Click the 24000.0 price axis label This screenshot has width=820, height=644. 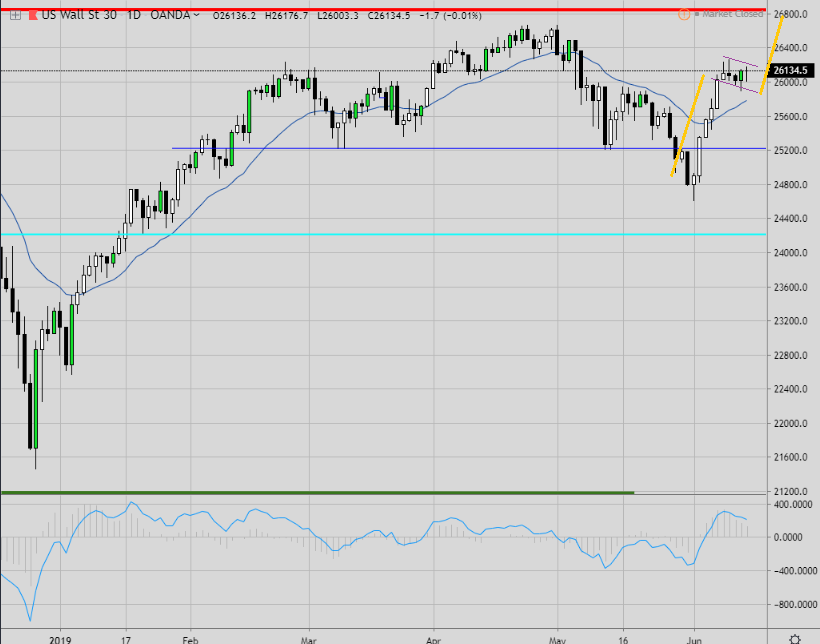pos(793,253)
